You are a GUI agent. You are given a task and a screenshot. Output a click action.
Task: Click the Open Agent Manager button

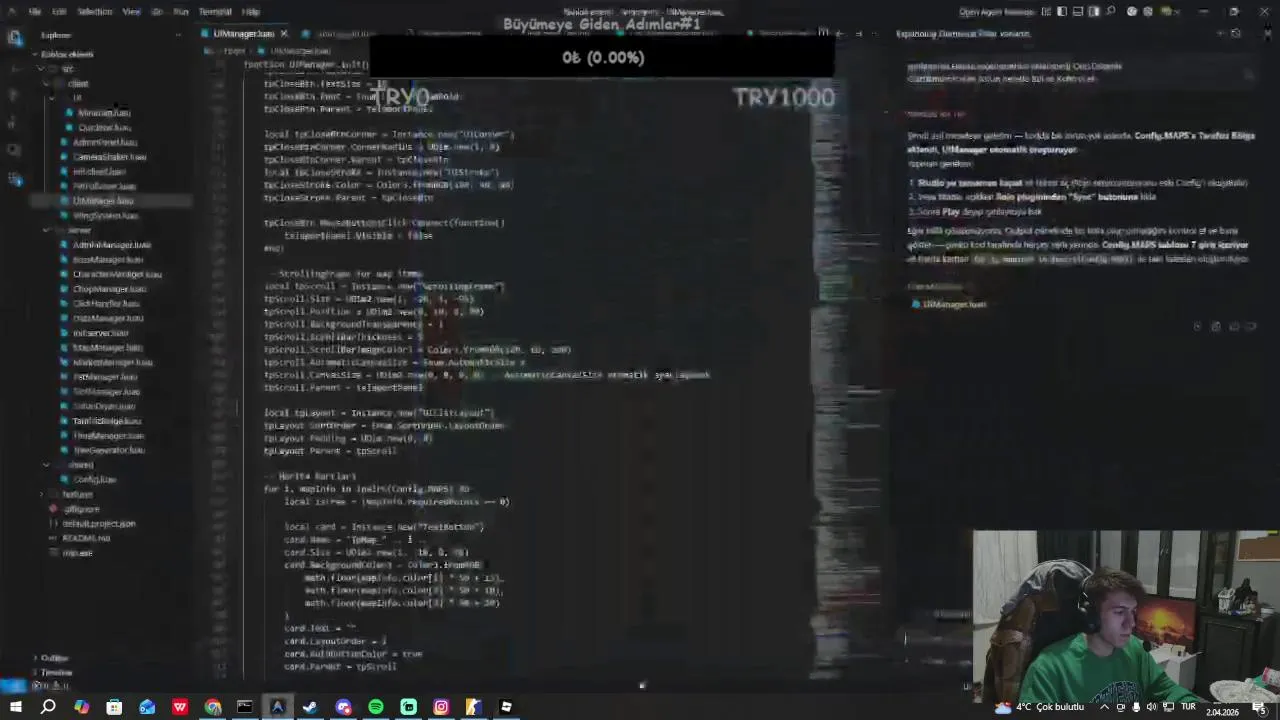(x=994, y=12)
